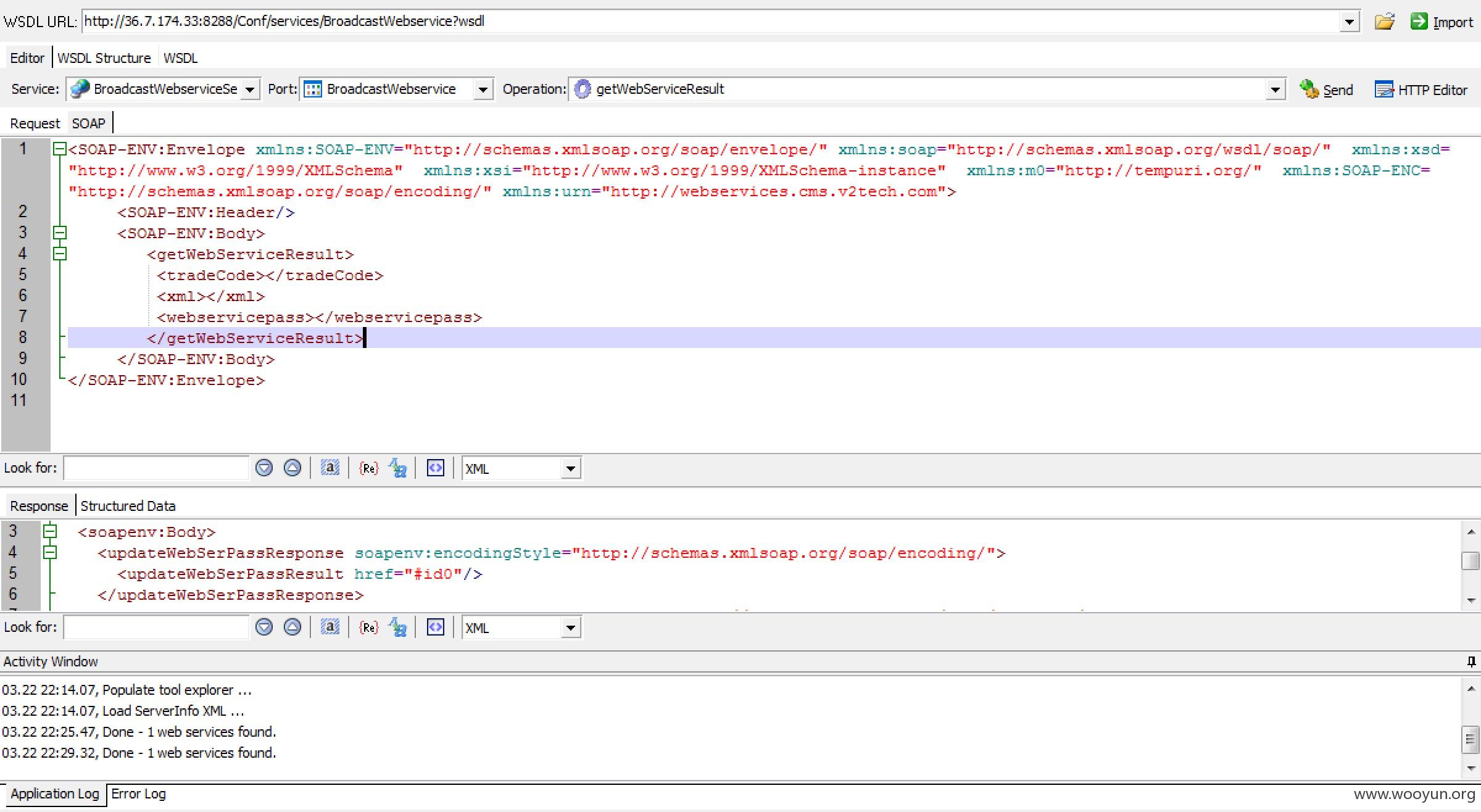Expand the Operation dropdown getWebServiceResult
This screenshot has width=1481, height=812.
(1275, 90)
